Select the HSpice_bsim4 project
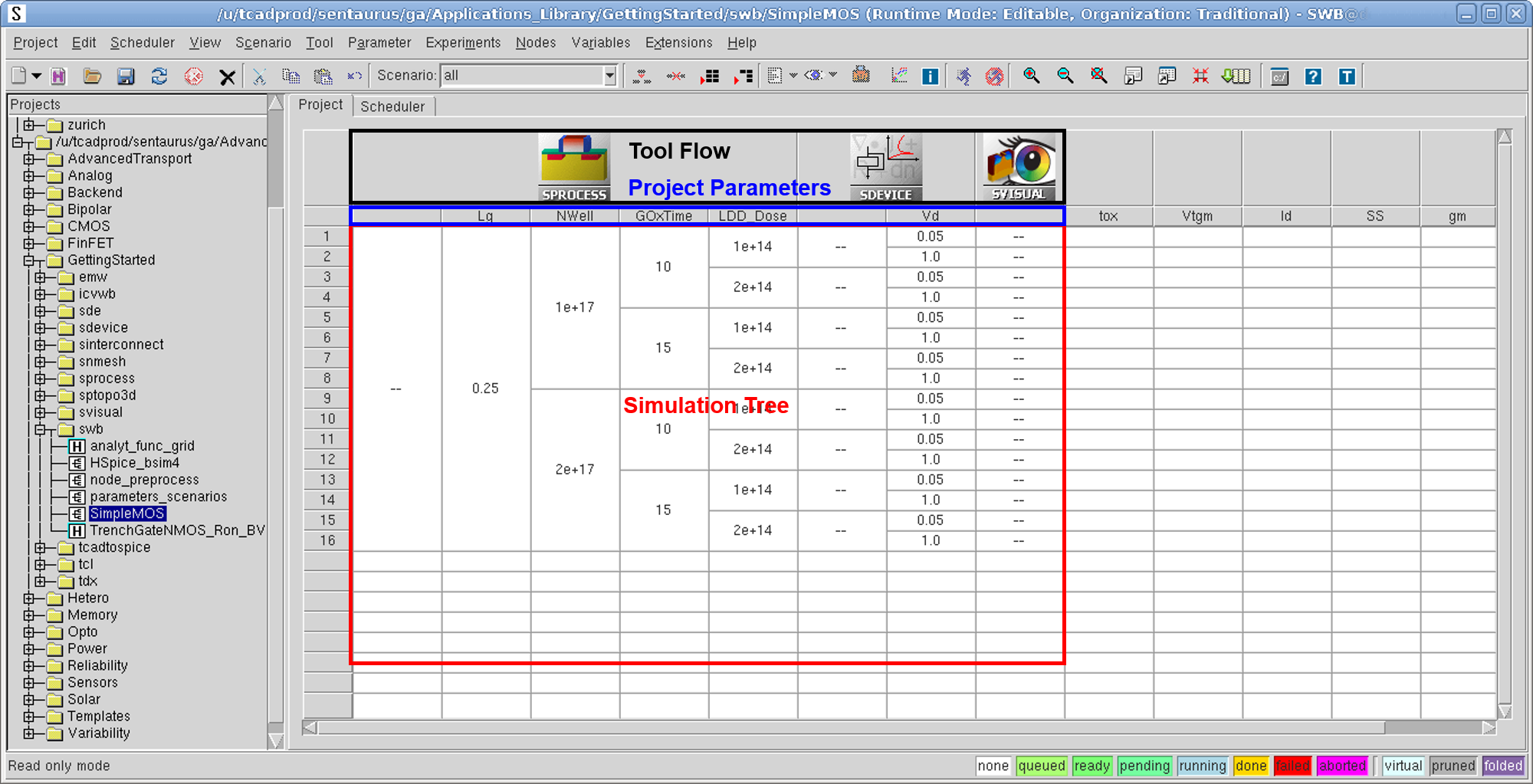1533x784 pixels. pos(135,463)
